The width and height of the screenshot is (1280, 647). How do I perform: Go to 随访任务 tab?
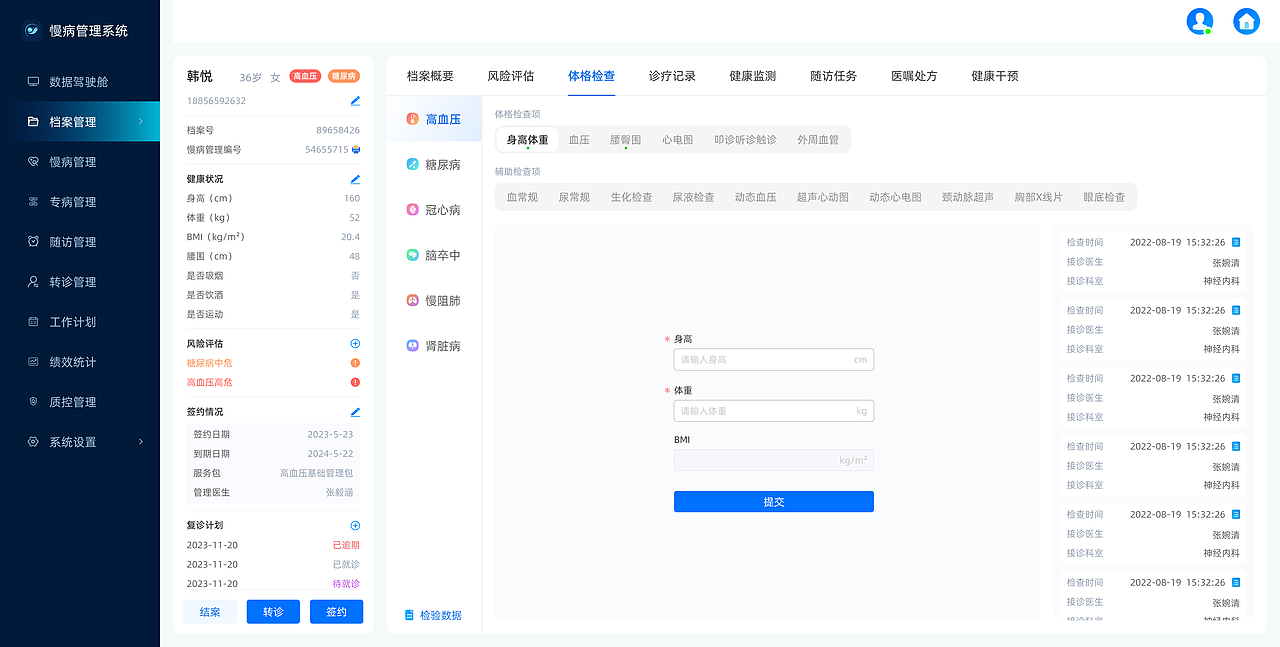(834, 76)
